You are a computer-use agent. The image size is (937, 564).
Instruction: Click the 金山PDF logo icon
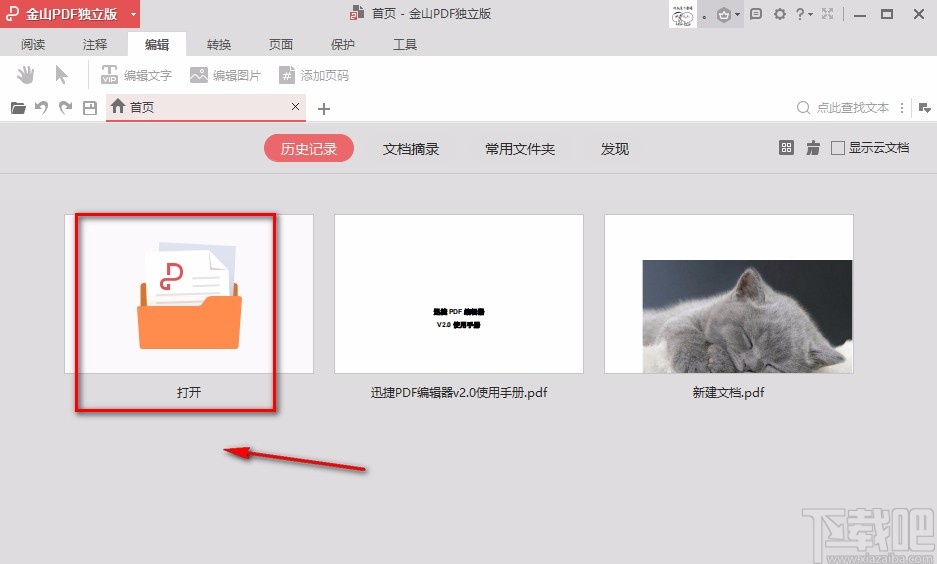12,14
